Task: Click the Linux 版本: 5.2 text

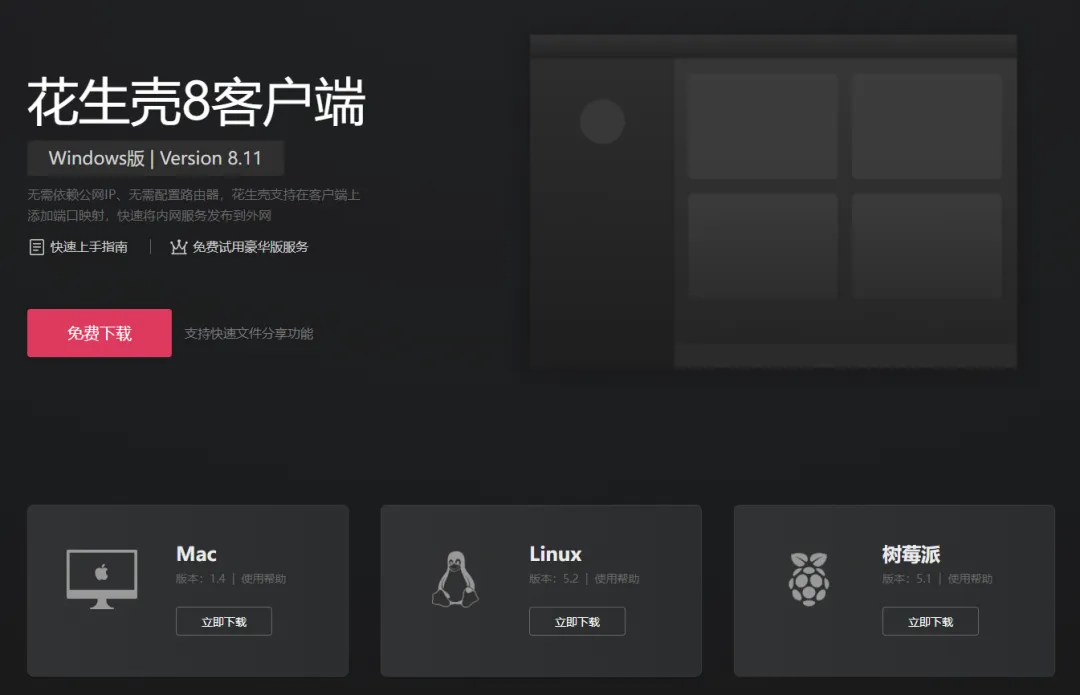Action: point(554,579)
